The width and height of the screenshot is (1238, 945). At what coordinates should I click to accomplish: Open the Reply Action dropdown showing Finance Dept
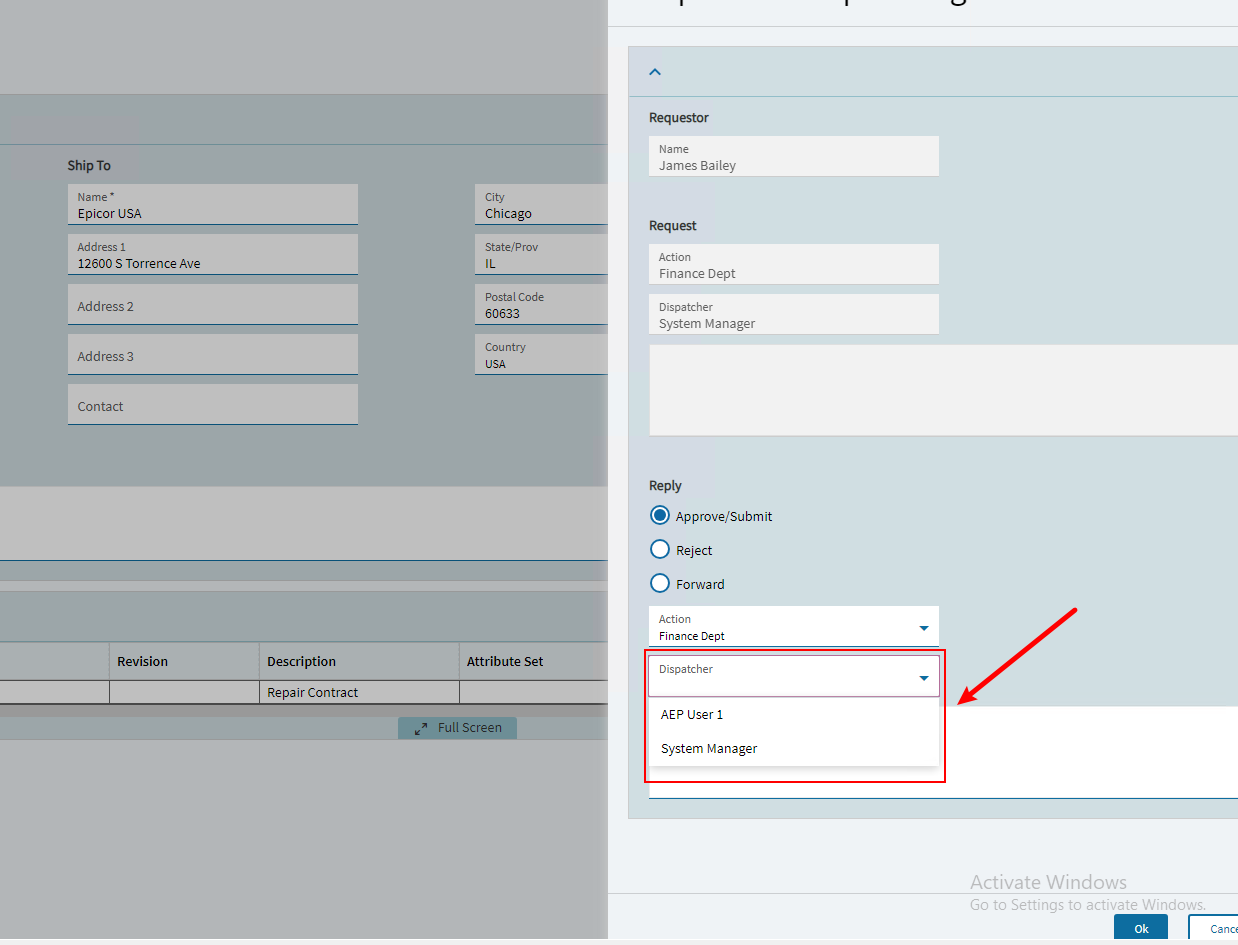point(794,627)
